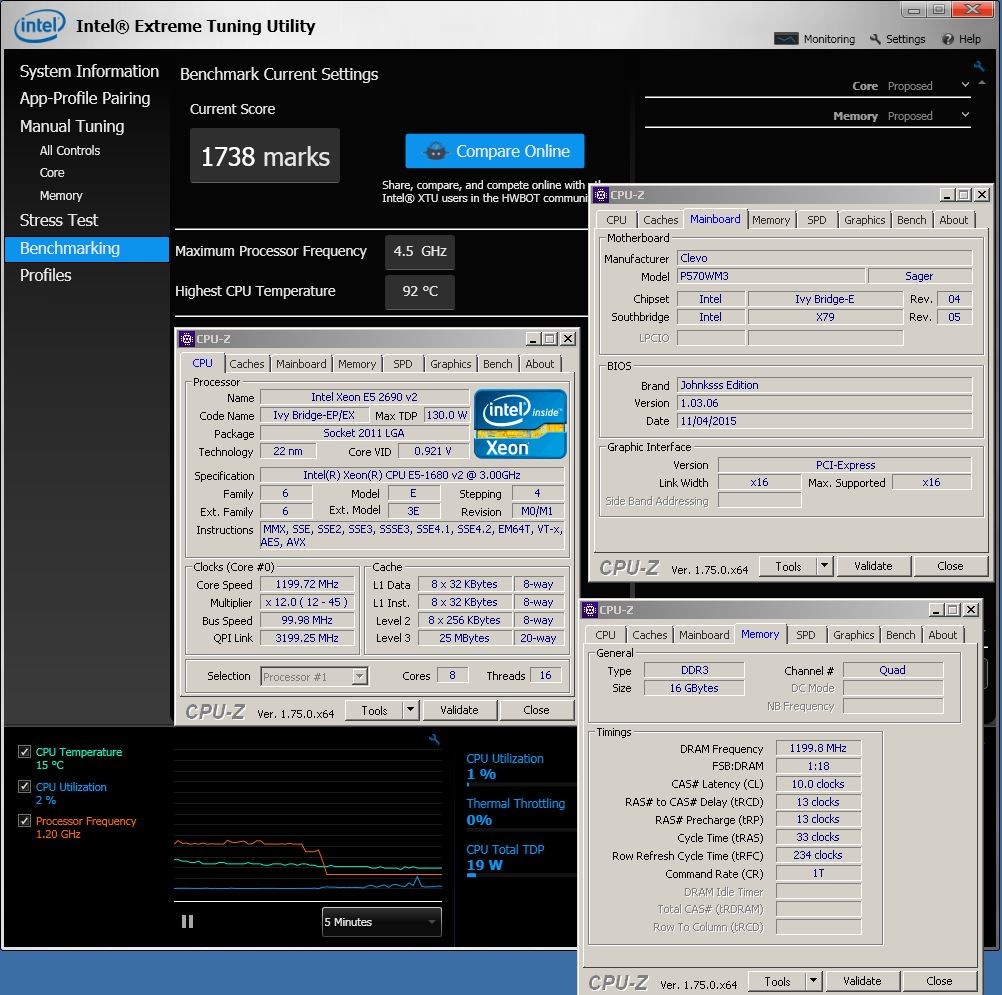Switch to Memory tab in CPU-Z CPU window
This screenshot has height=995, width=1002.
click(357, 364)
